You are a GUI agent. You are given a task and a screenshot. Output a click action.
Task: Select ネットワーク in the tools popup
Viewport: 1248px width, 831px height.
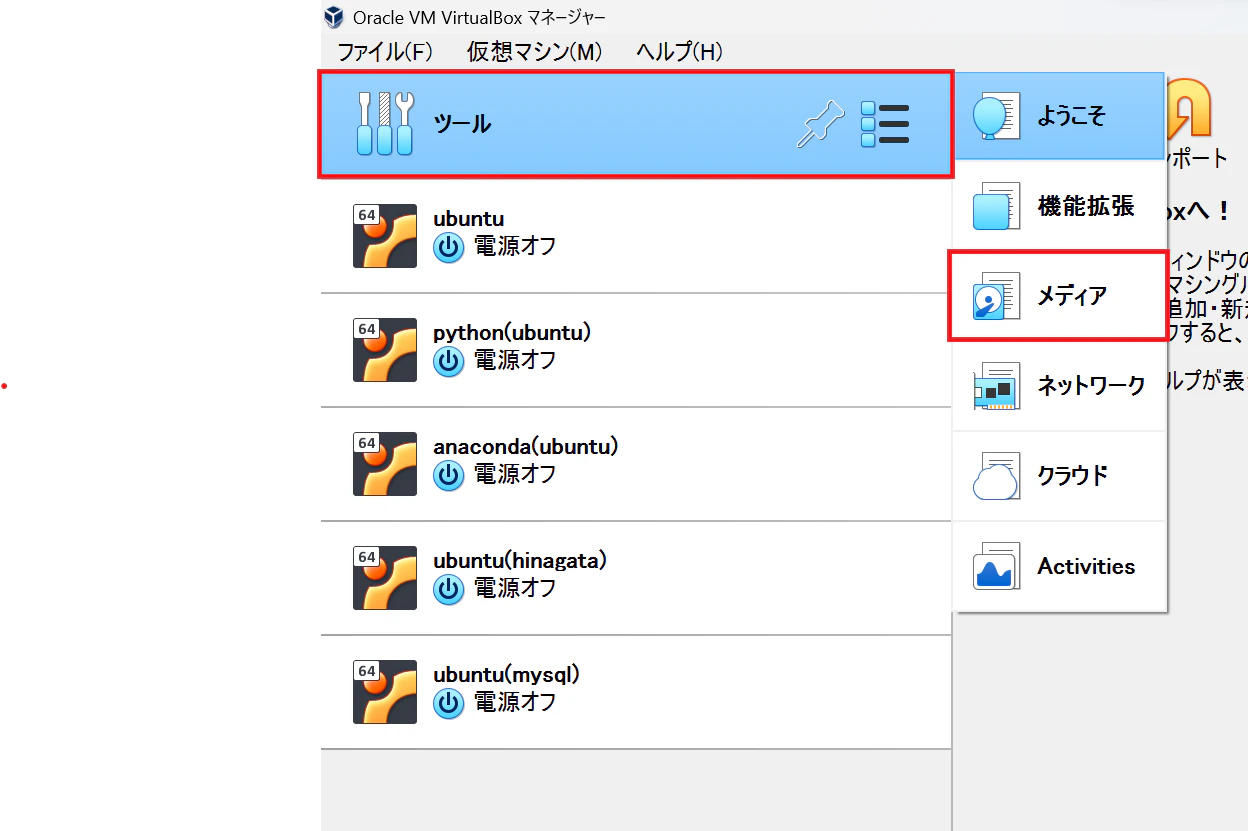(1060, 386)
